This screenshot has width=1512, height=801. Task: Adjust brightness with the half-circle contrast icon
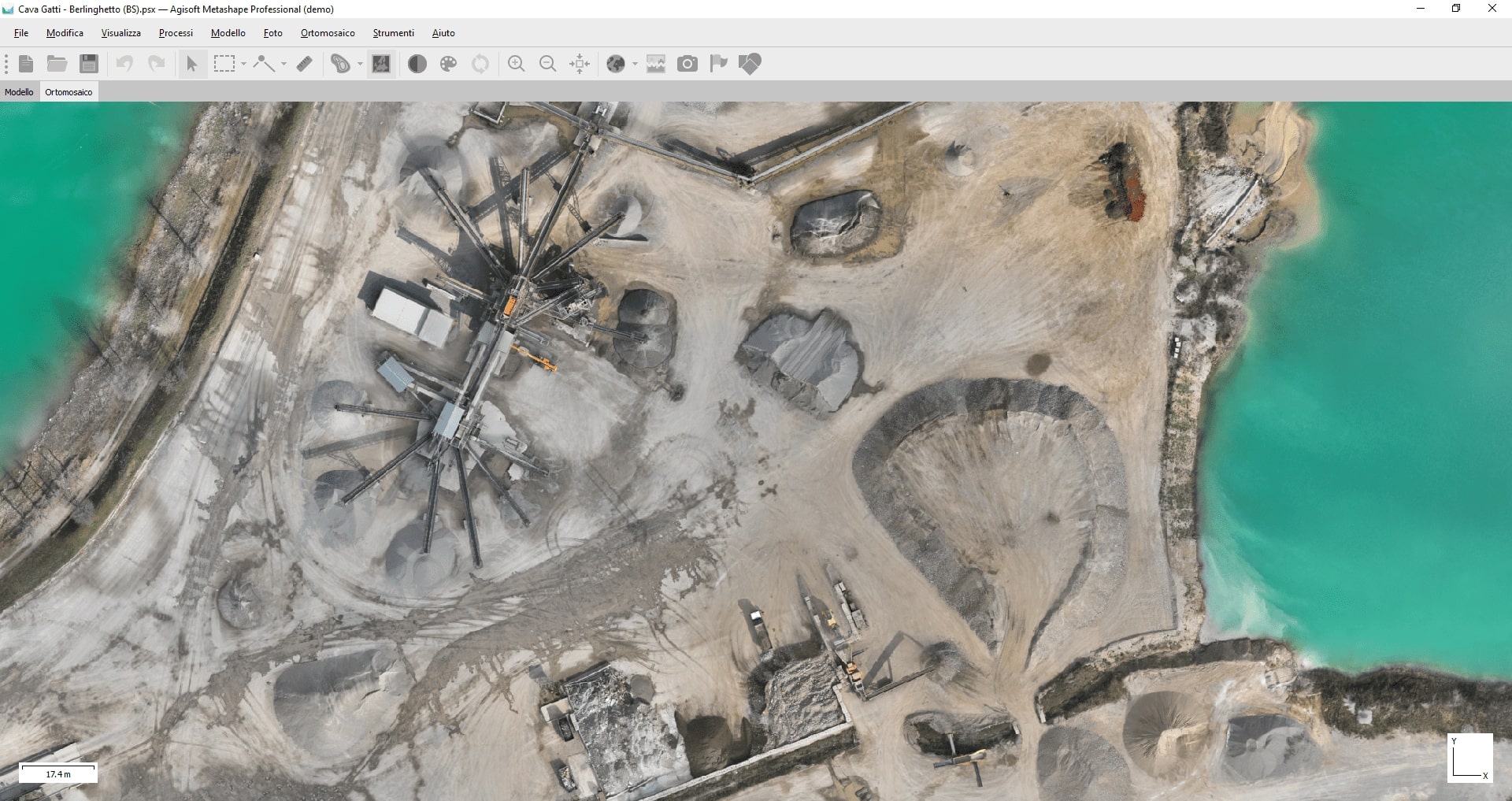pos(417,64)
